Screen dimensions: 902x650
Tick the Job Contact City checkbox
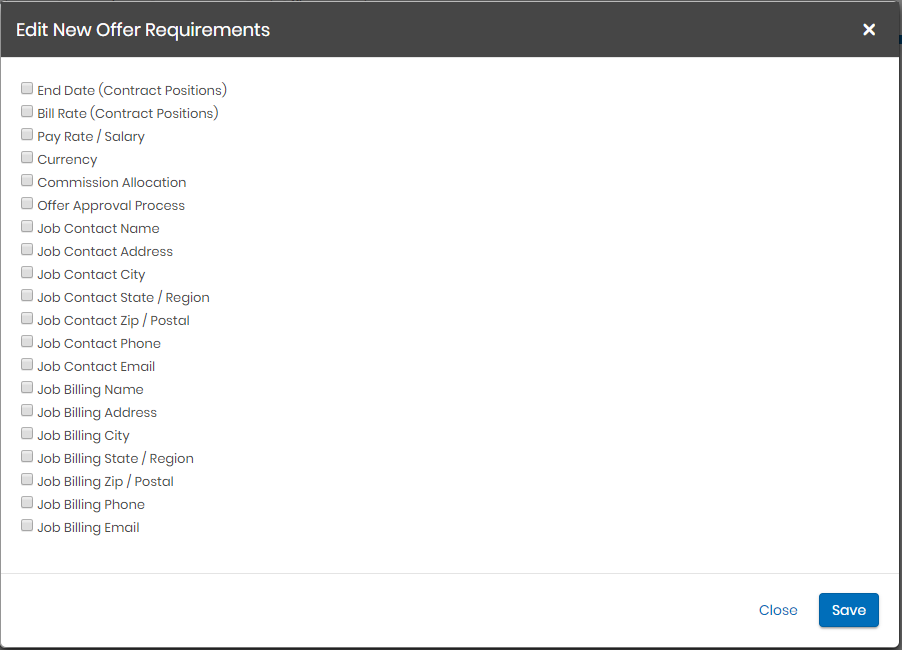(27, 273)
